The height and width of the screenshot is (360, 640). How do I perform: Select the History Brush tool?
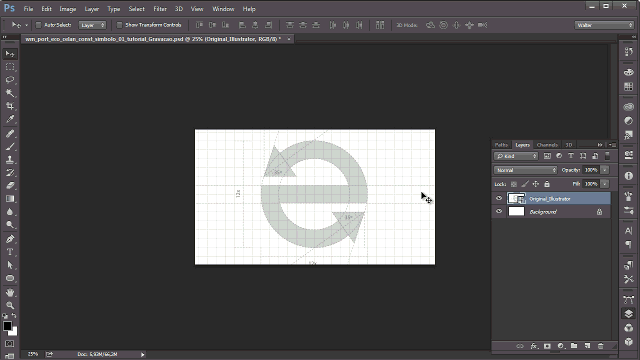click(x=10, y=173)
